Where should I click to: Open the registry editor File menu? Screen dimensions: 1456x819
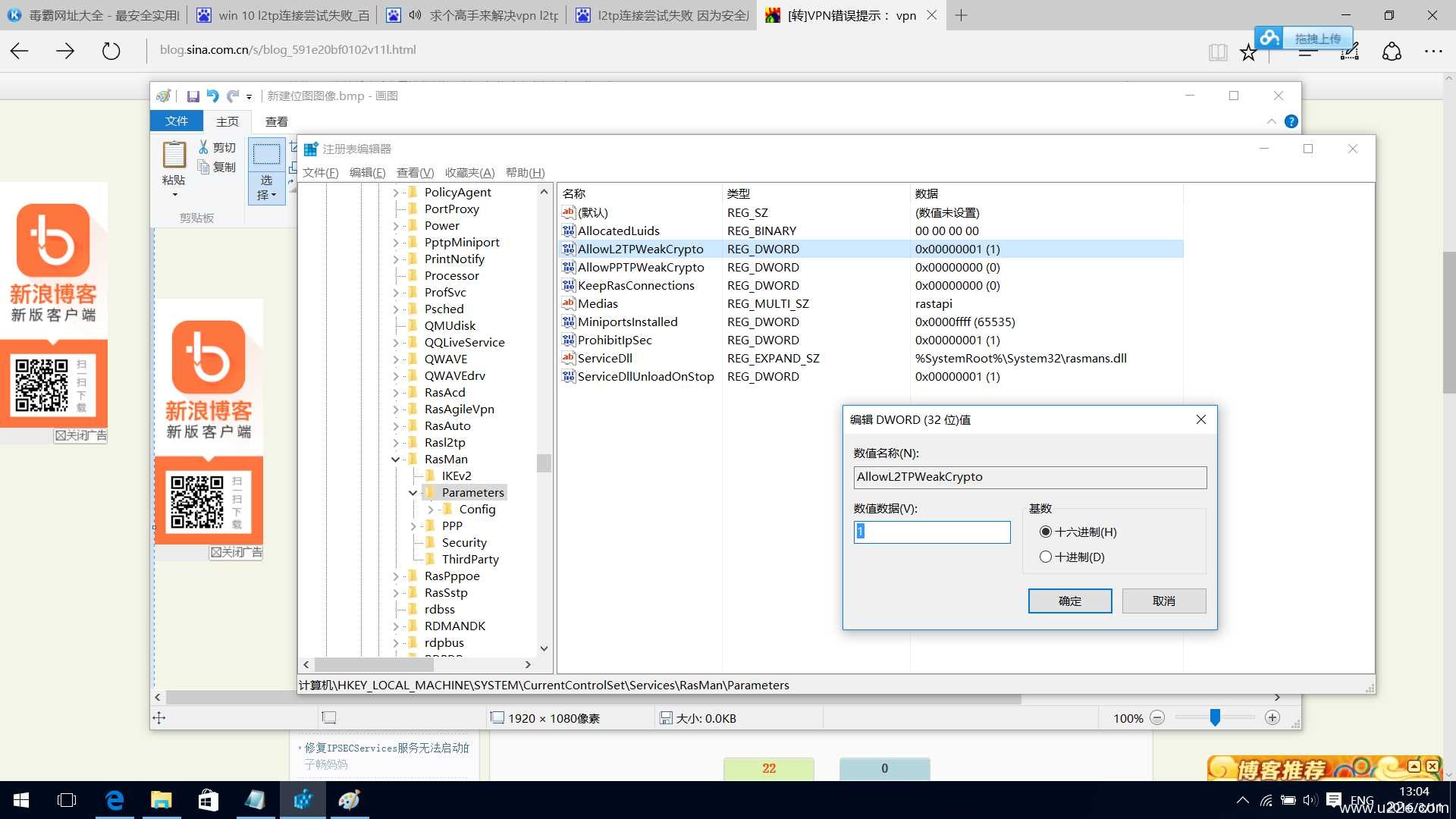point(320,172)
